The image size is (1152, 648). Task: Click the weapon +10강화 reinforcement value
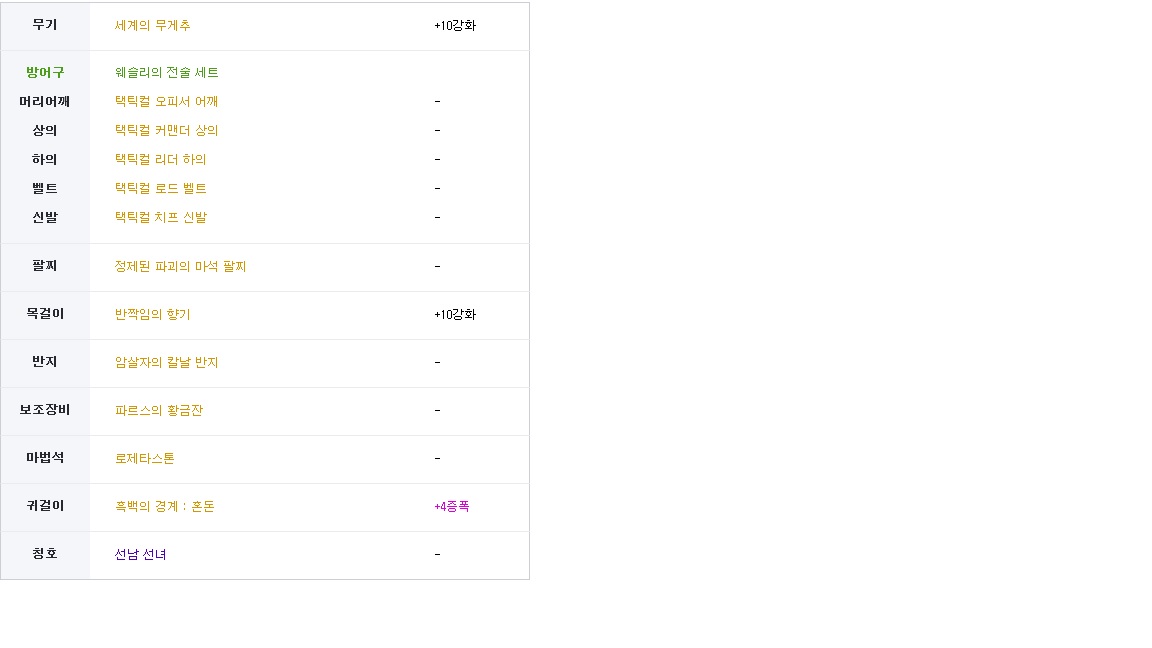[455, 26]
